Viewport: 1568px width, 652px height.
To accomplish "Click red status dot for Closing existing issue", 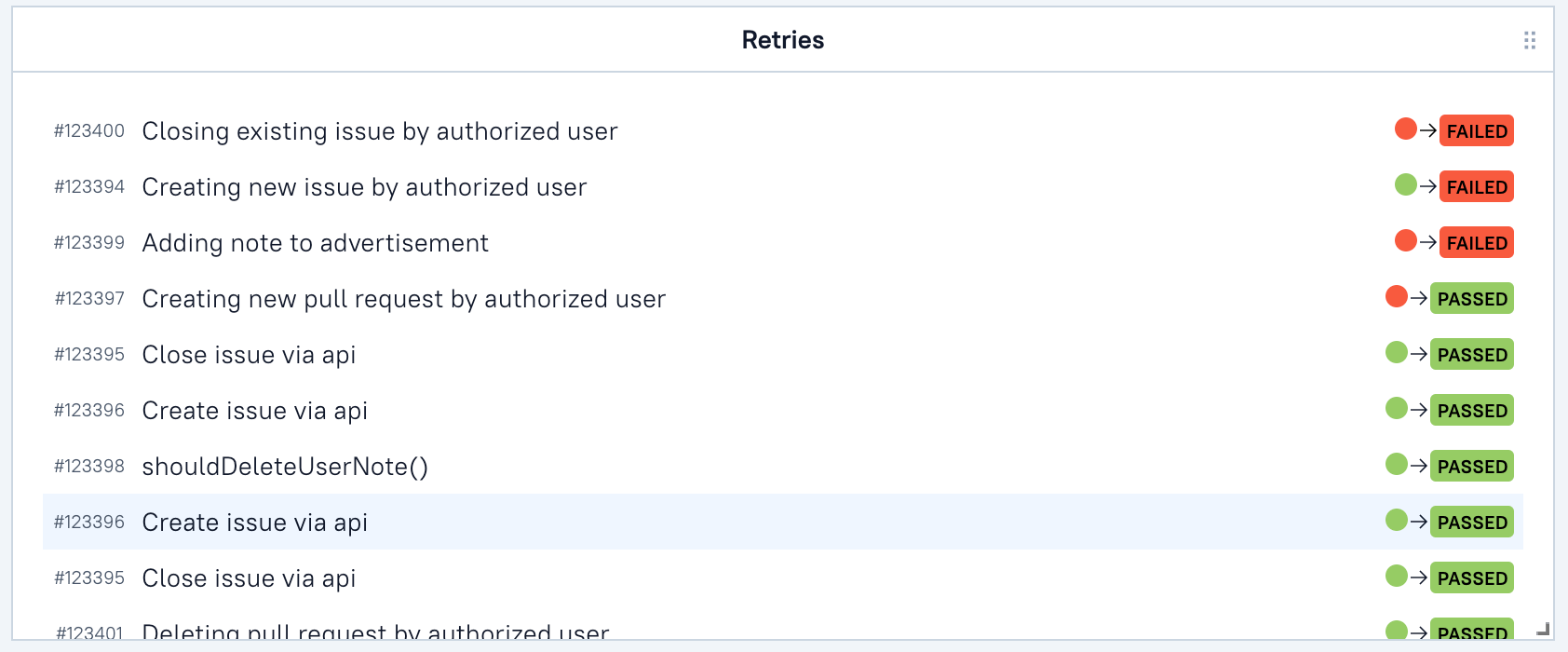I will [1406, 129].
